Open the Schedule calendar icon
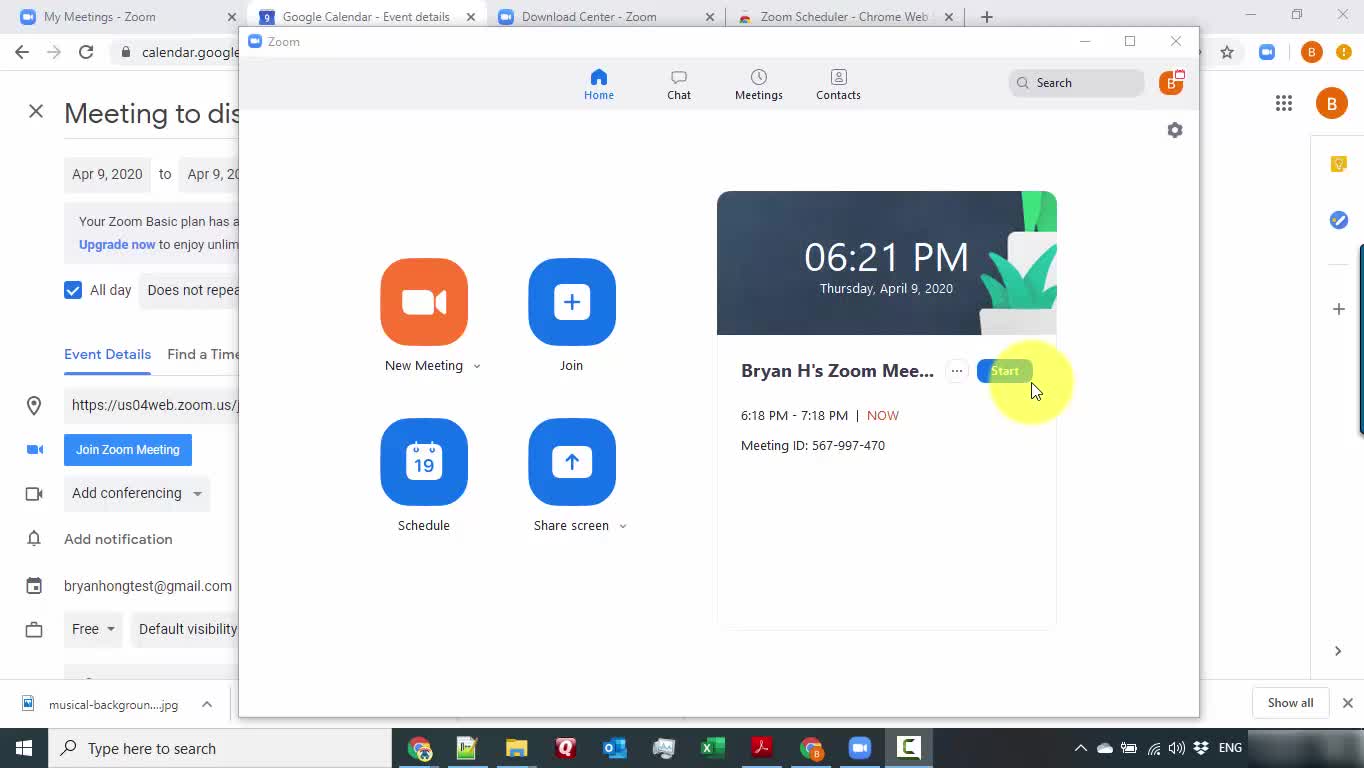Image resolution: width=1364 pixels, height=768 pixels. [x=424, y=462]
